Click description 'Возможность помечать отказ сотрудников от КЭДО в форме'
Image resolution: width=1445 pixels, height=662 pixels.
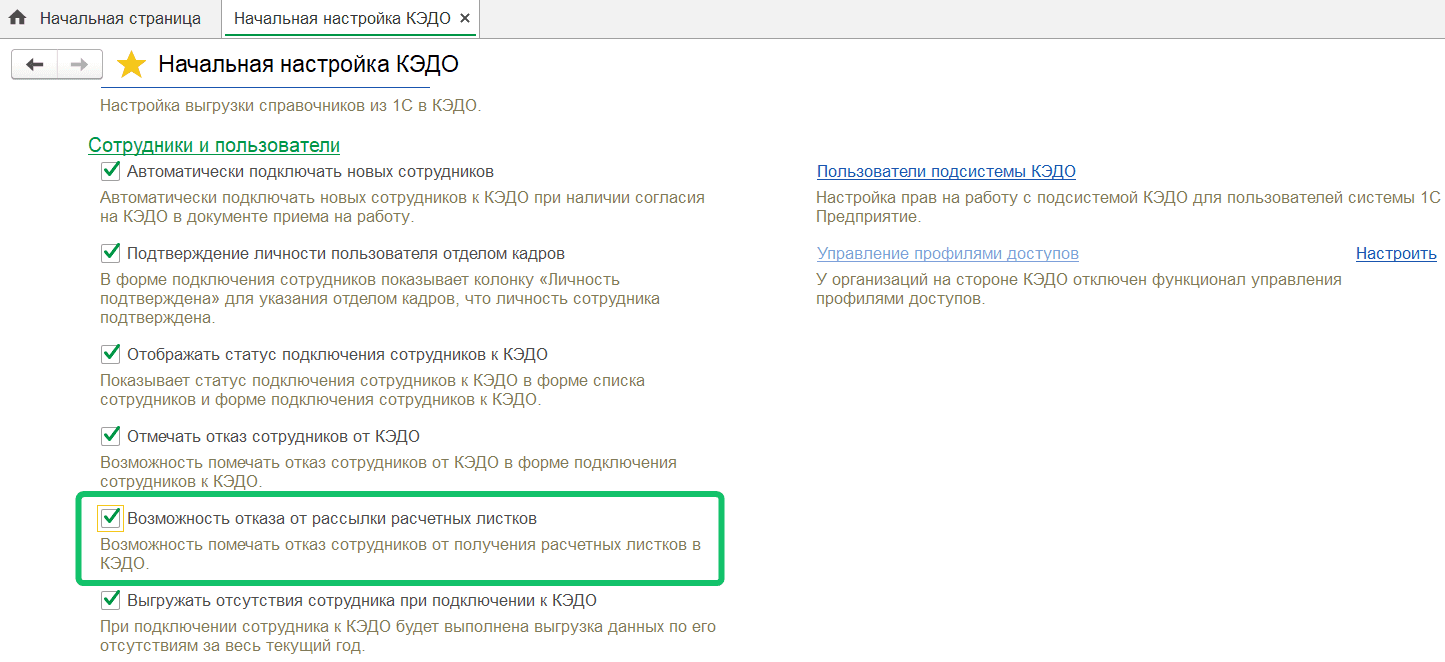pos(389,472)
